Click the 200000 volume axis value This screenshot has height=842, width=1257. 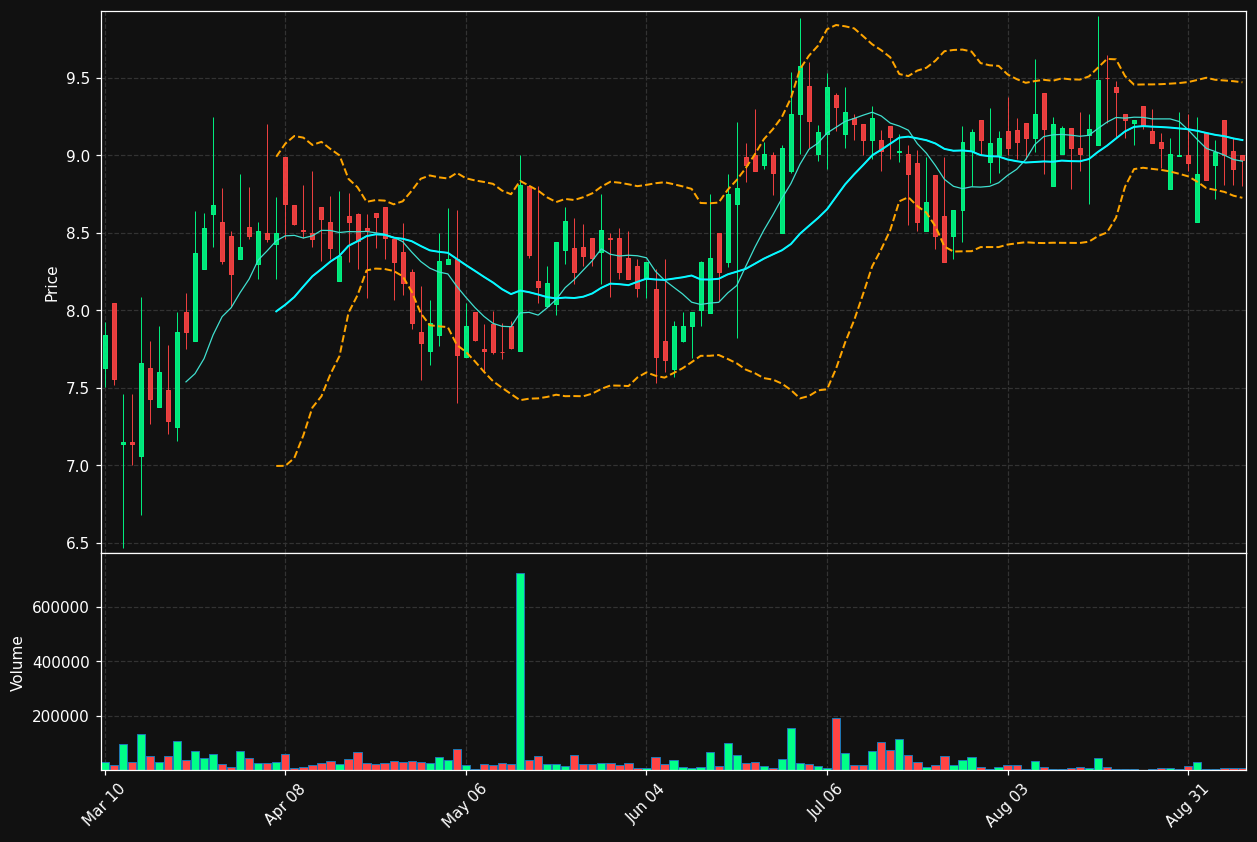(63, 717)
